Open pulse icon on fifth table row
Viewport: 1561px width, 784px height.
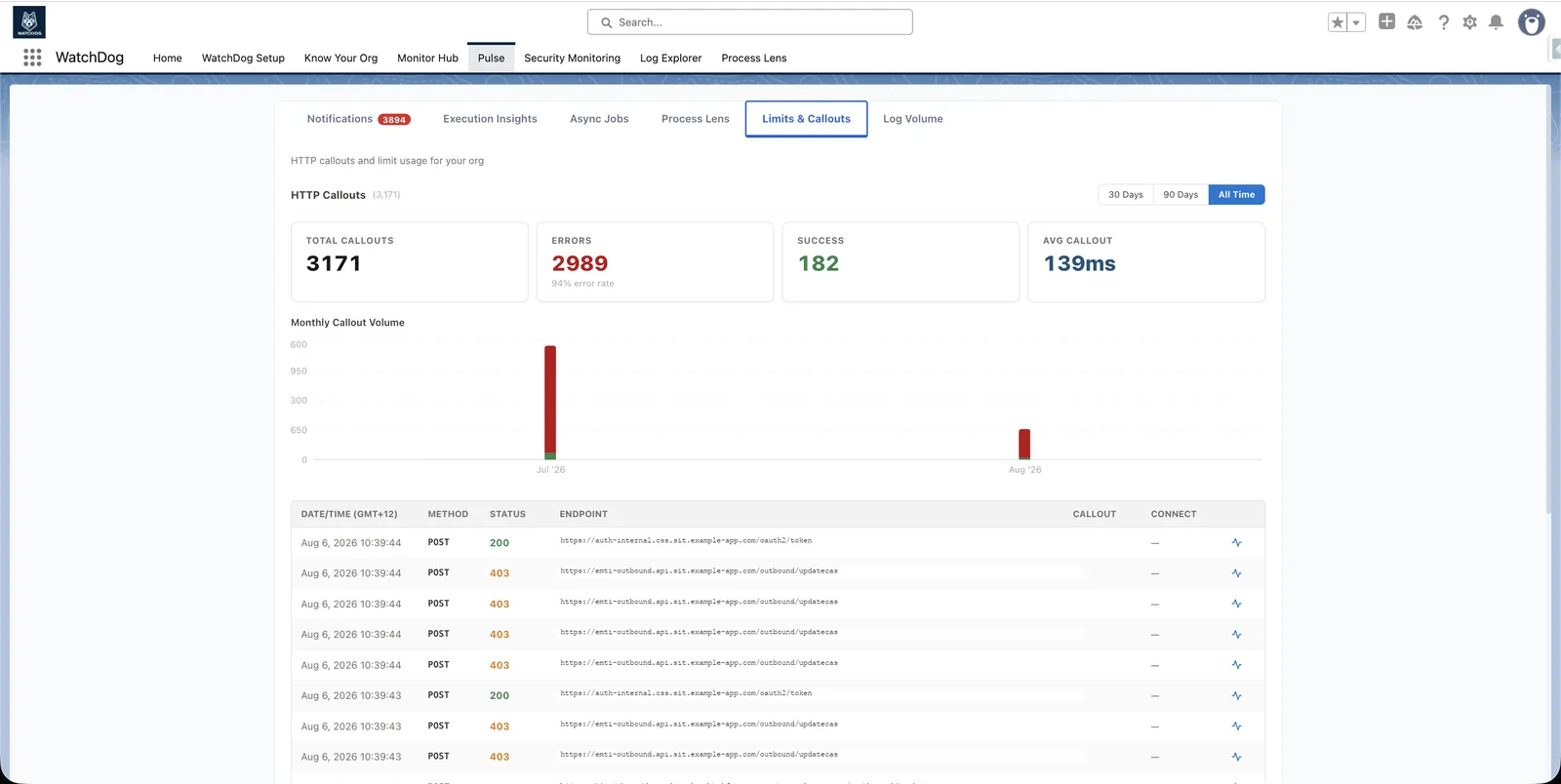coord(1236,665)
